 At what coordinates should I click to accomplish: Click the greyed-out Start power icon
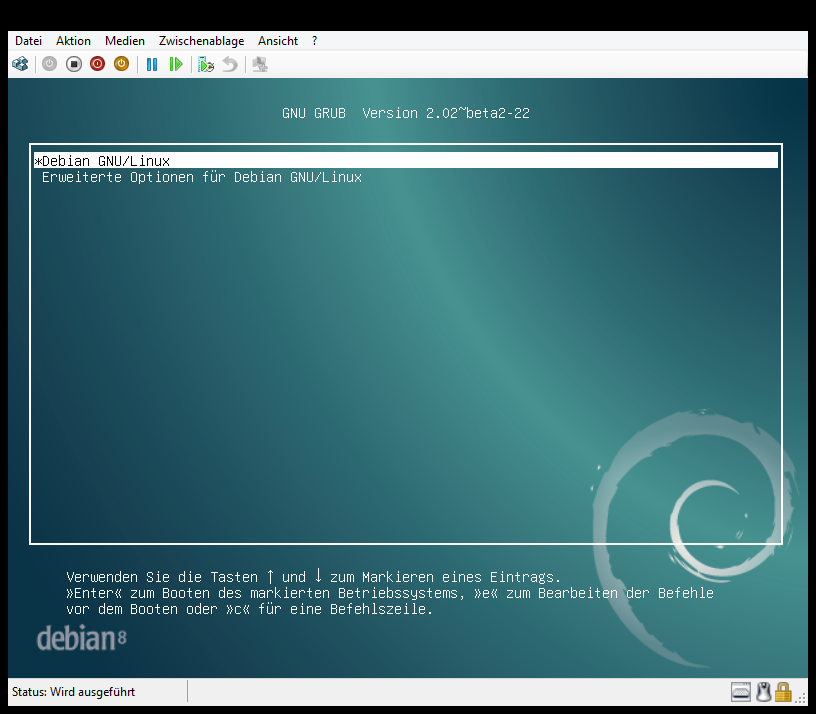click(49, 65)
